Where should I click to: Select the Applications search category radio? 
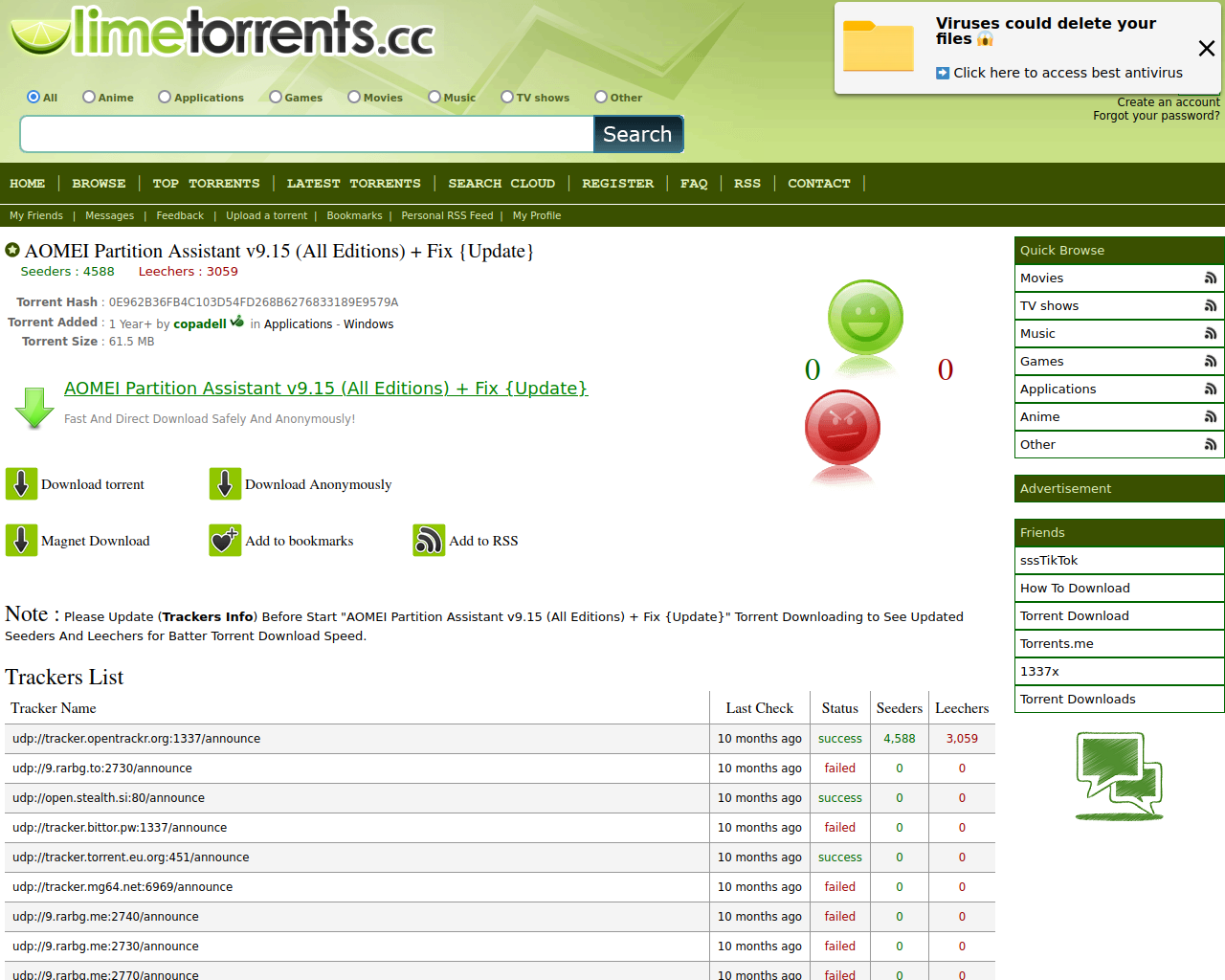165,97
